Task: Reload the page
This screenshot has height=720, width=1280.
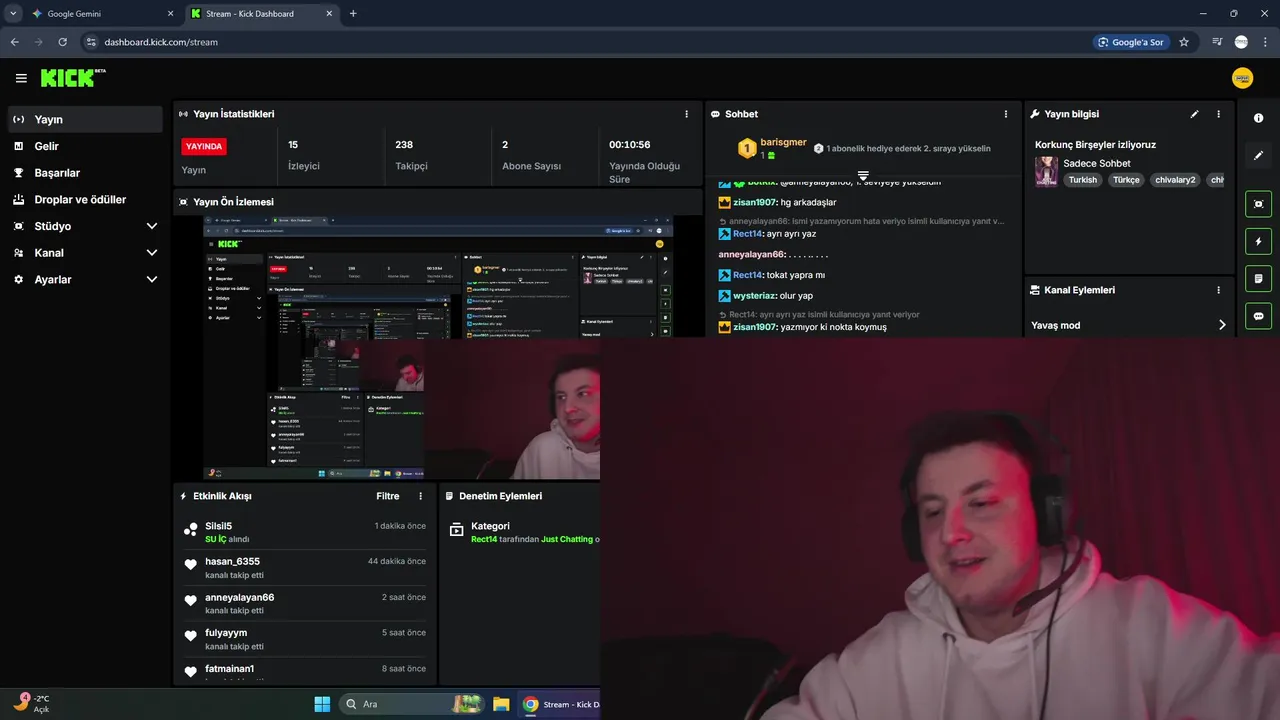Action: (63, 42)
